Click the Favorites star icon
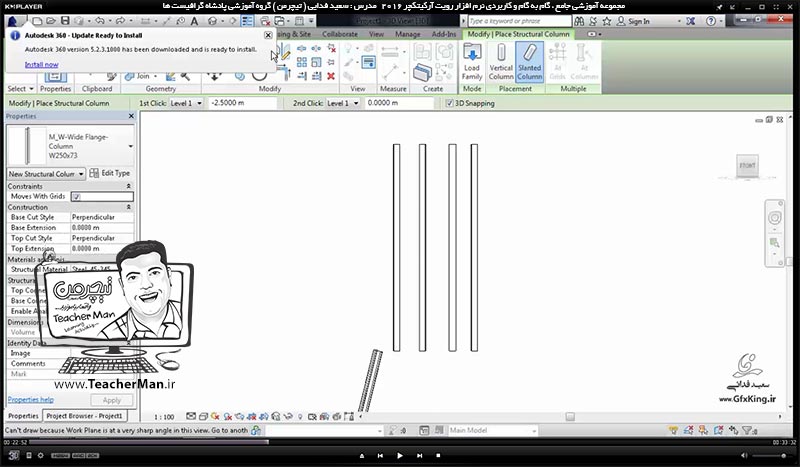The image size is (800, 467). coord(607,21)
